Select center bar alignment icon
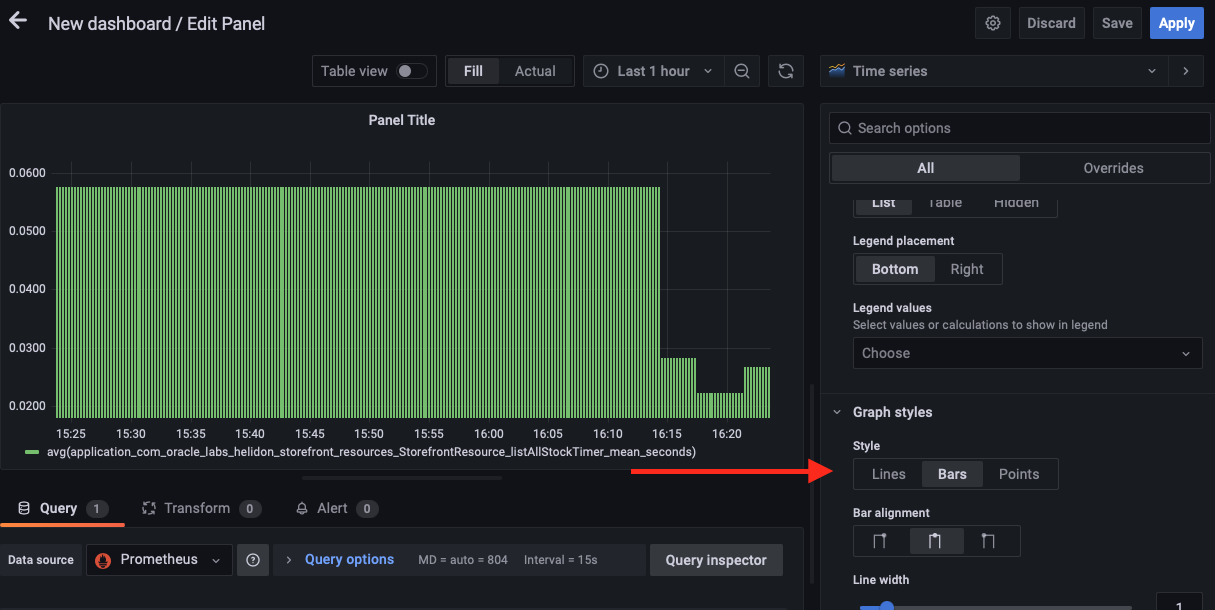Image resolution: width=1215 pixels, height=610 pixels. click(x=935, y=541)
